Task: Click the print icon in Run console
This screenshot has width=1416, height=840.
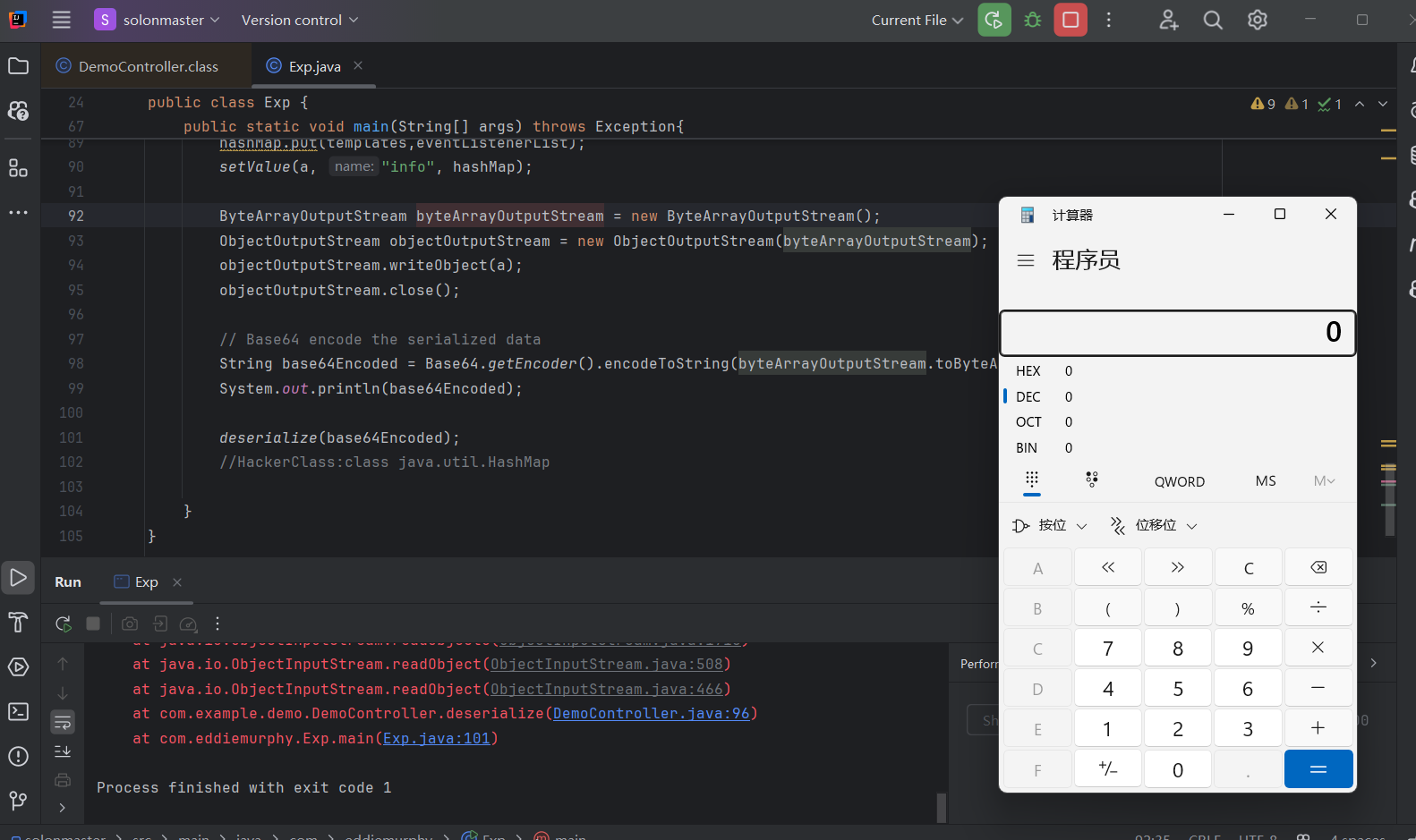Action: [x=63, y=780]
